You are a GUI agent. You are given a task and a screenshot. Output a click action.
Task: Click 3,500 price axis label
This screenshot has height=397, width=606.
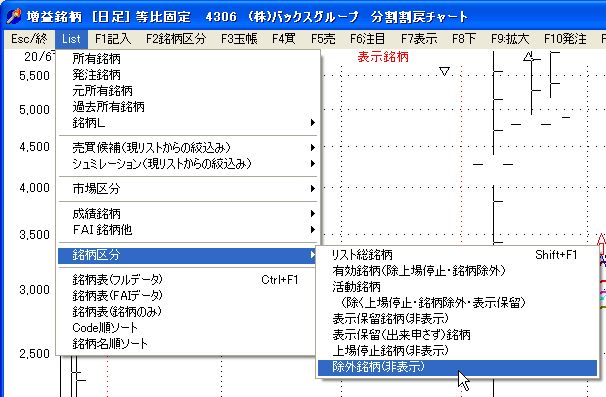click(x=34, y=235)
